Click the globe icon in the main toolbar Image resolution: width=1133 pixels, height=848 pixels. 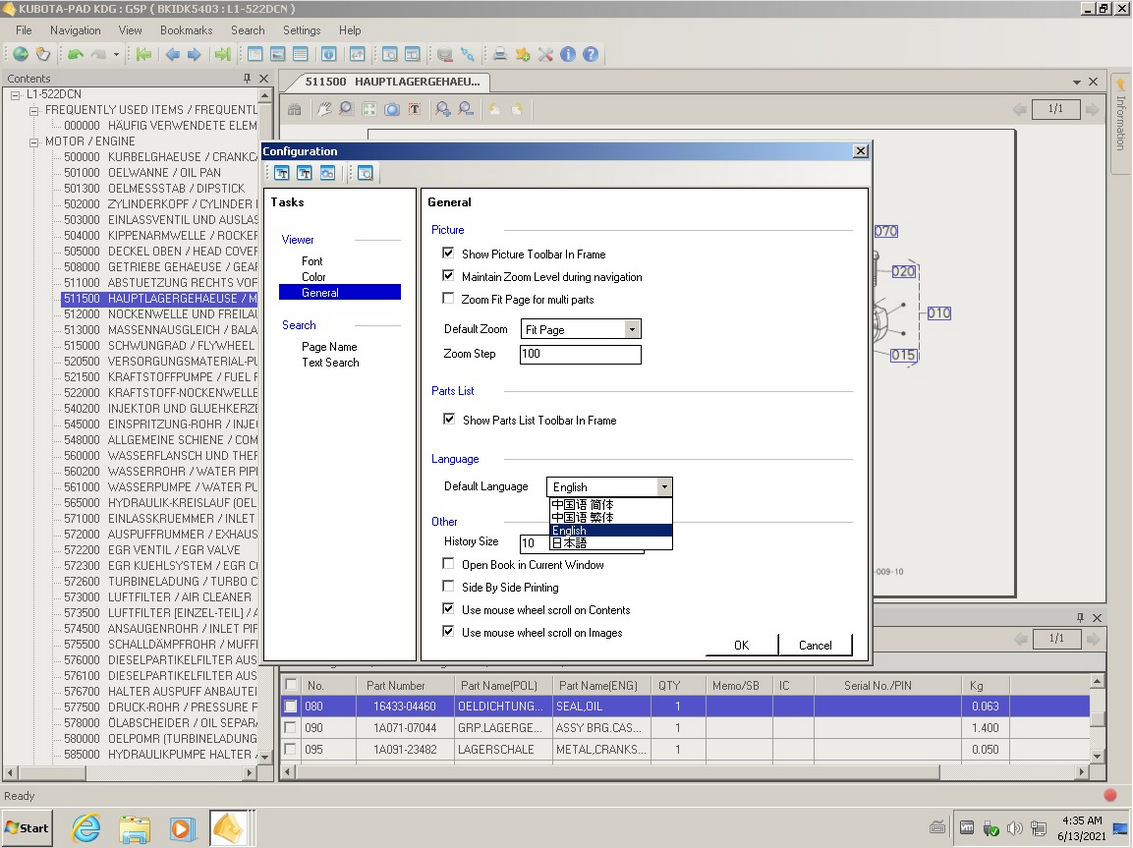tap(20, 54)
